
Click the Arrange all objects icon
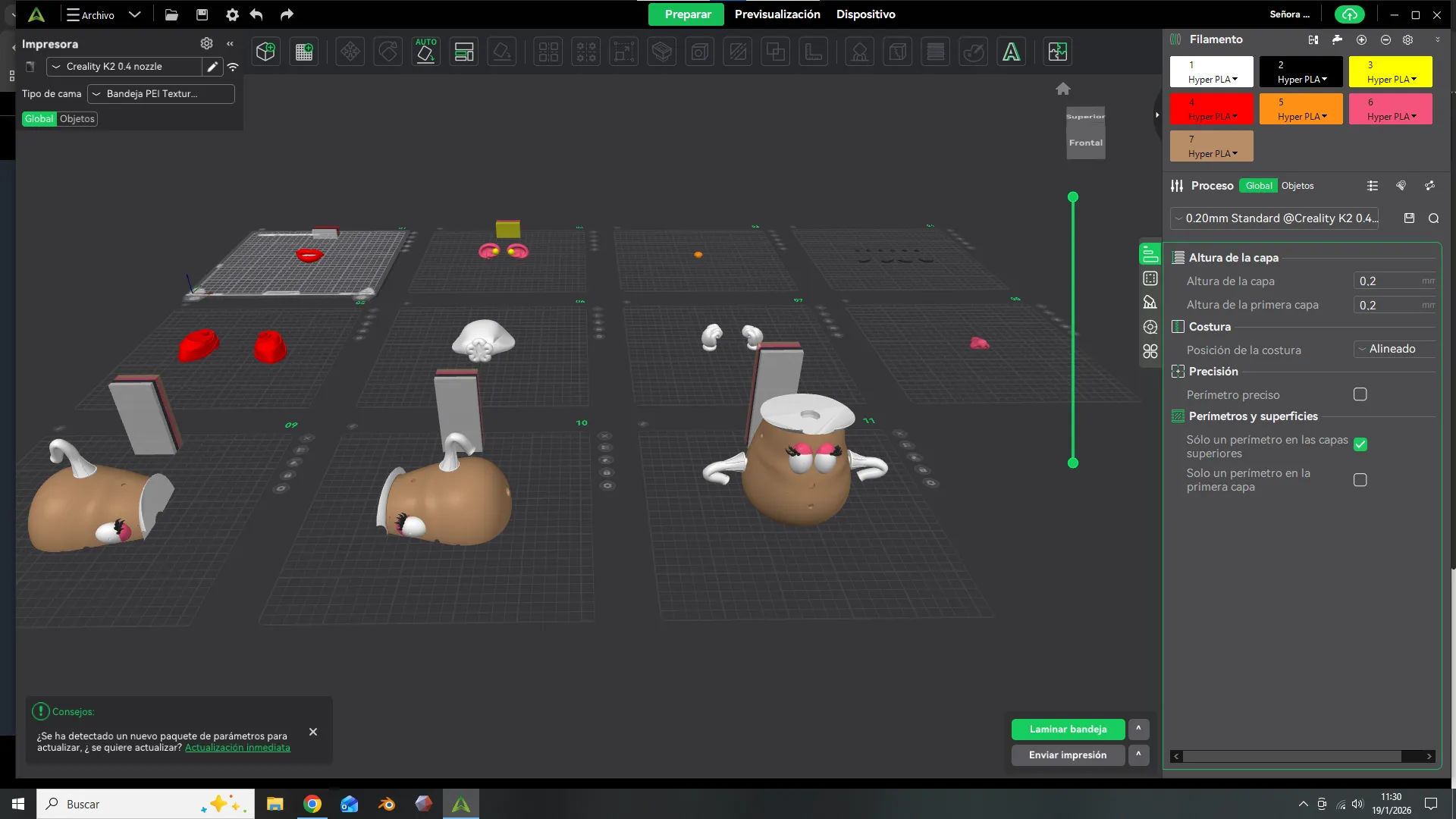click(463, 52)
